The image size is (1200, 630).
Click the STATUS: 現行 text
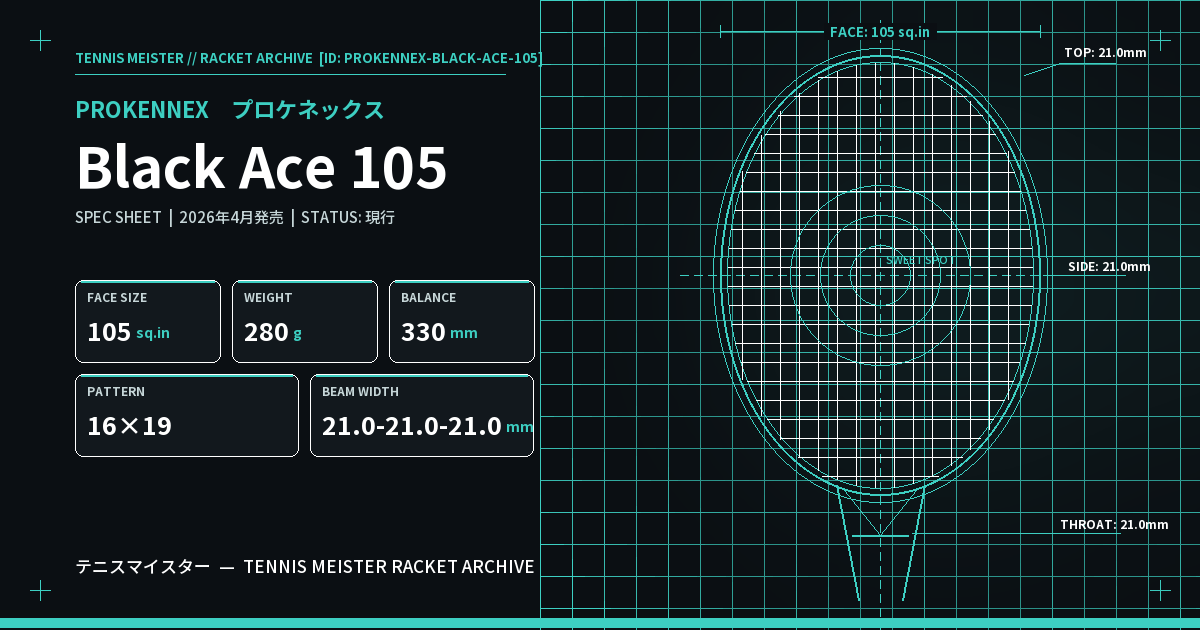(x=348, y=217)
